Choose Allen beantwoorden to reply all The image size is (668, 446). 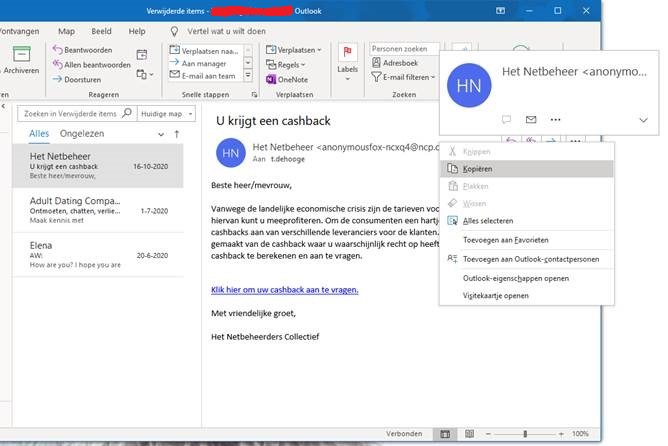92,65
